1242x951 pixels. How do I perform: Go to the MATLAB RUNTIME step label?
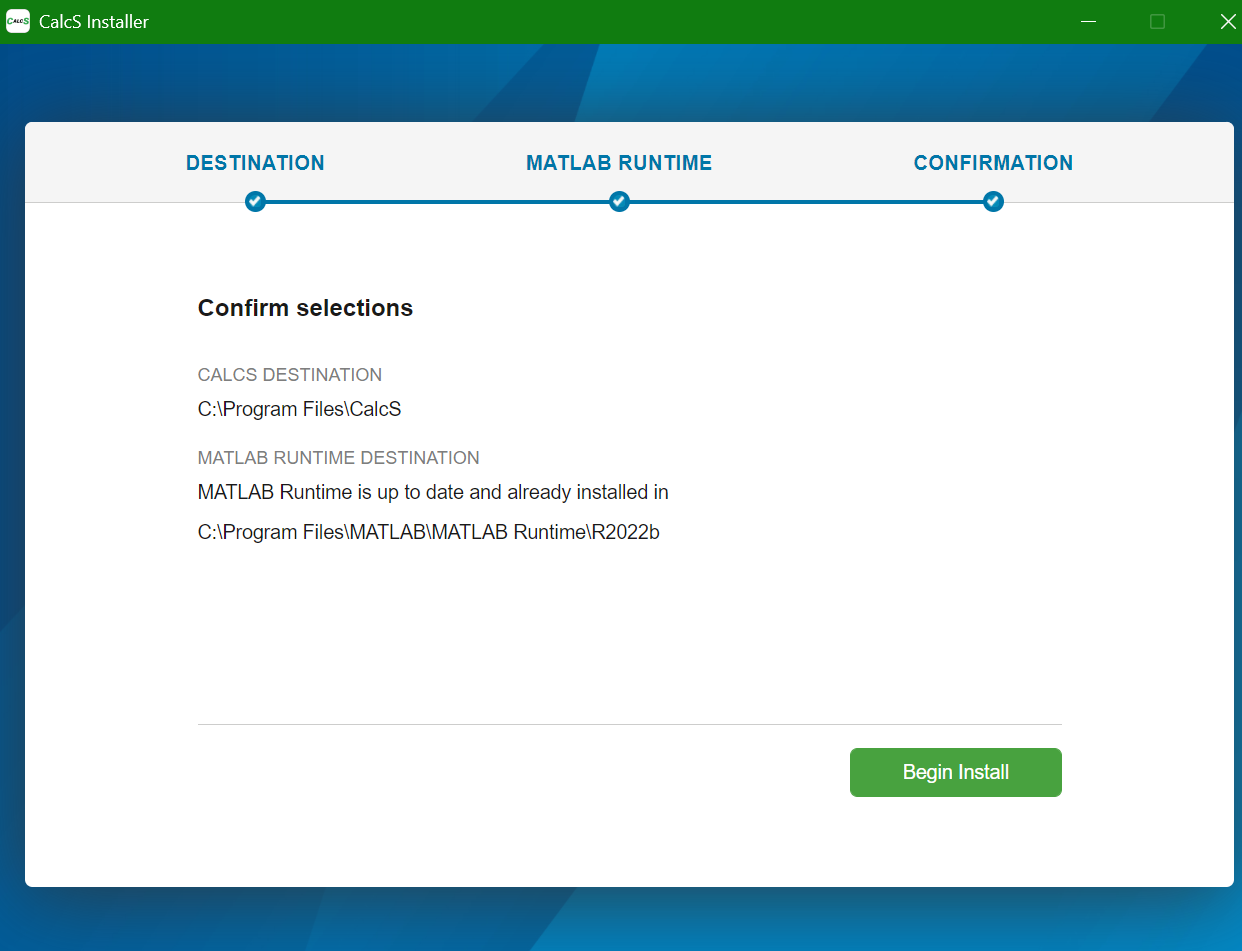click(619, 163)
